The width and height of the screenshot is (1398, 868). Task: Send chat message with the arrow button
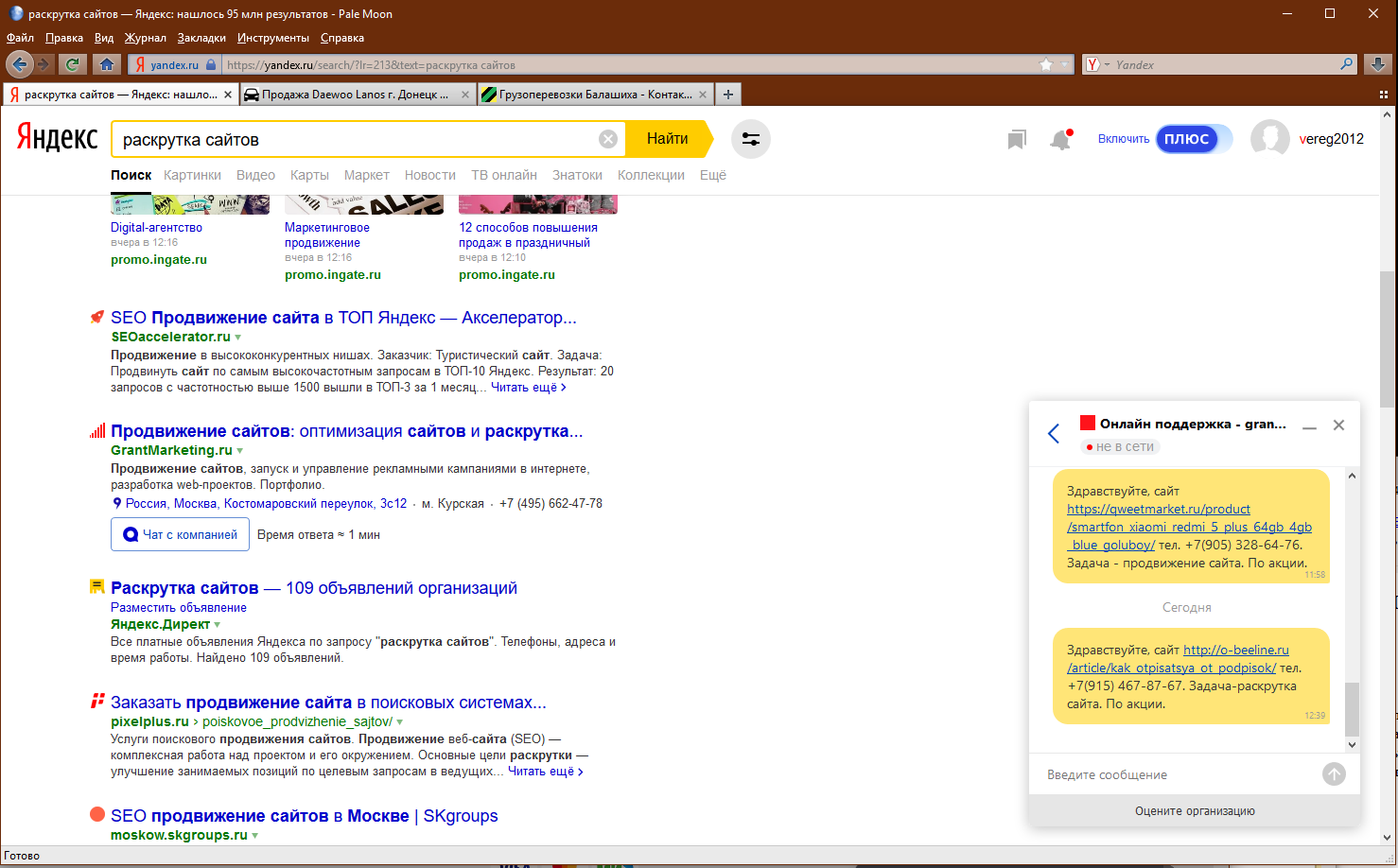[x=1334, y=774]
